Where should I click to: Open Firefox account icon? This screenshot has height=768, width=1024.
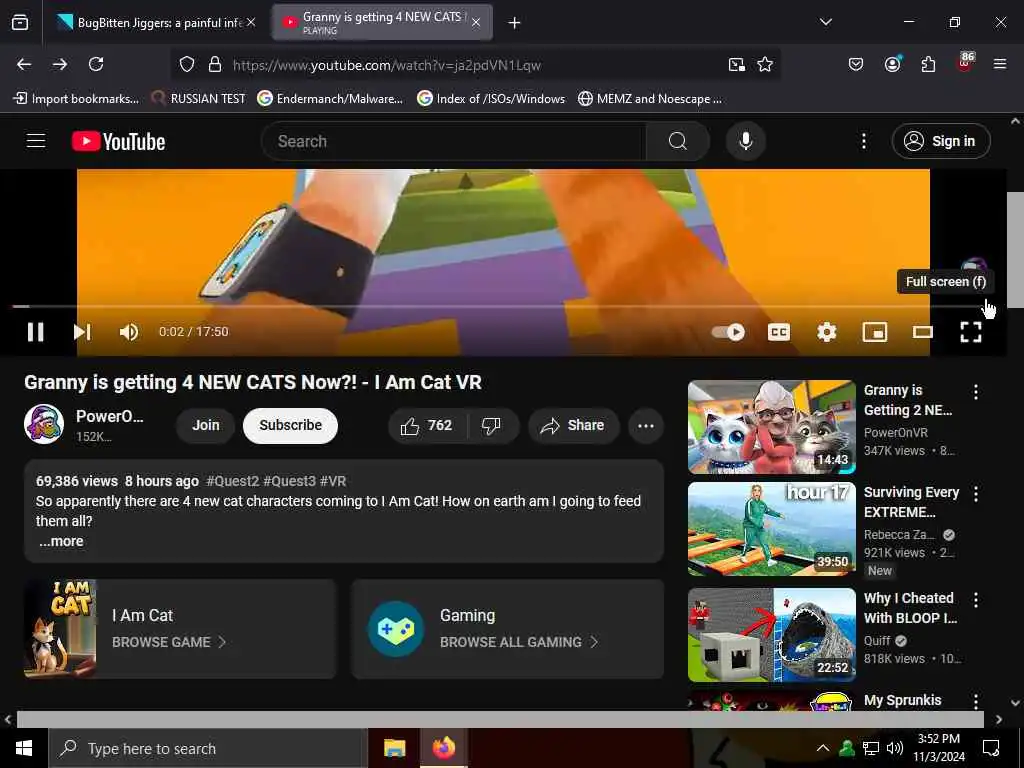click(x=892, y=63)
